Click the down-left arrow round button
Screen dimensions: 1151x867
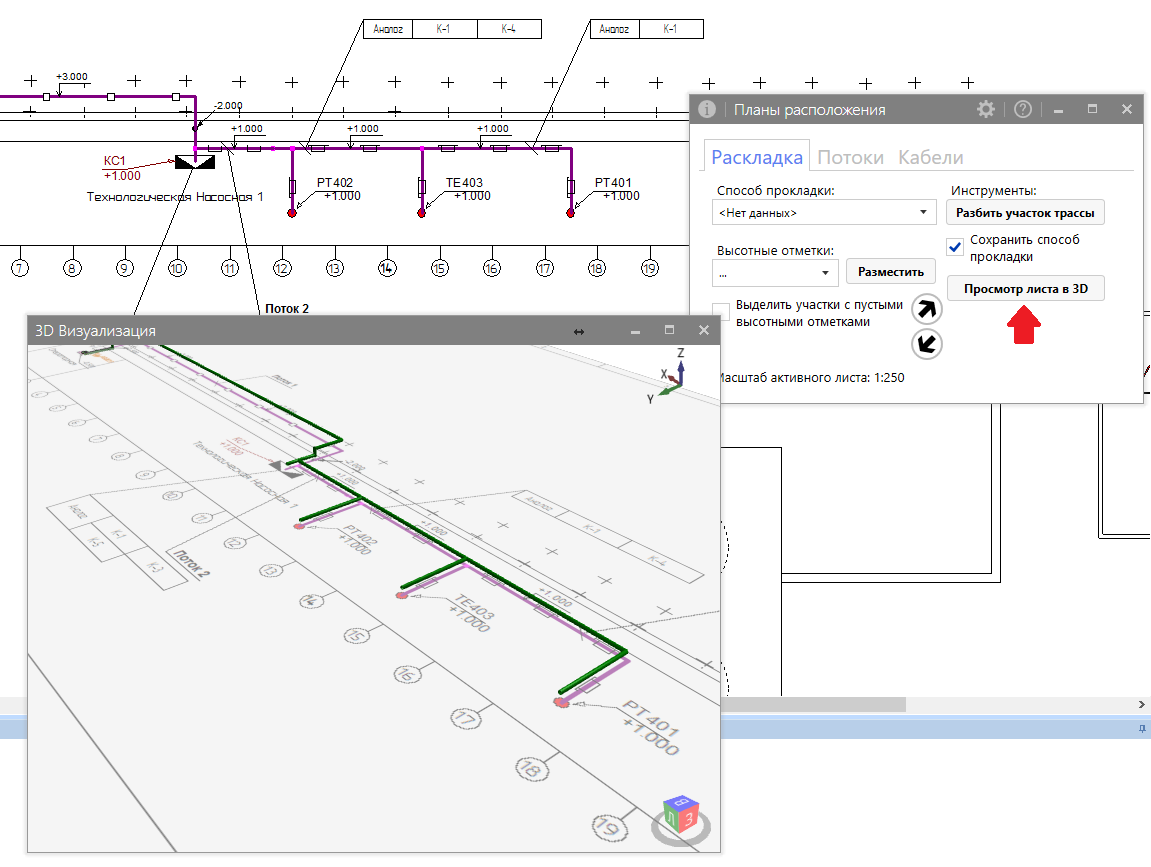coord(928,344)
